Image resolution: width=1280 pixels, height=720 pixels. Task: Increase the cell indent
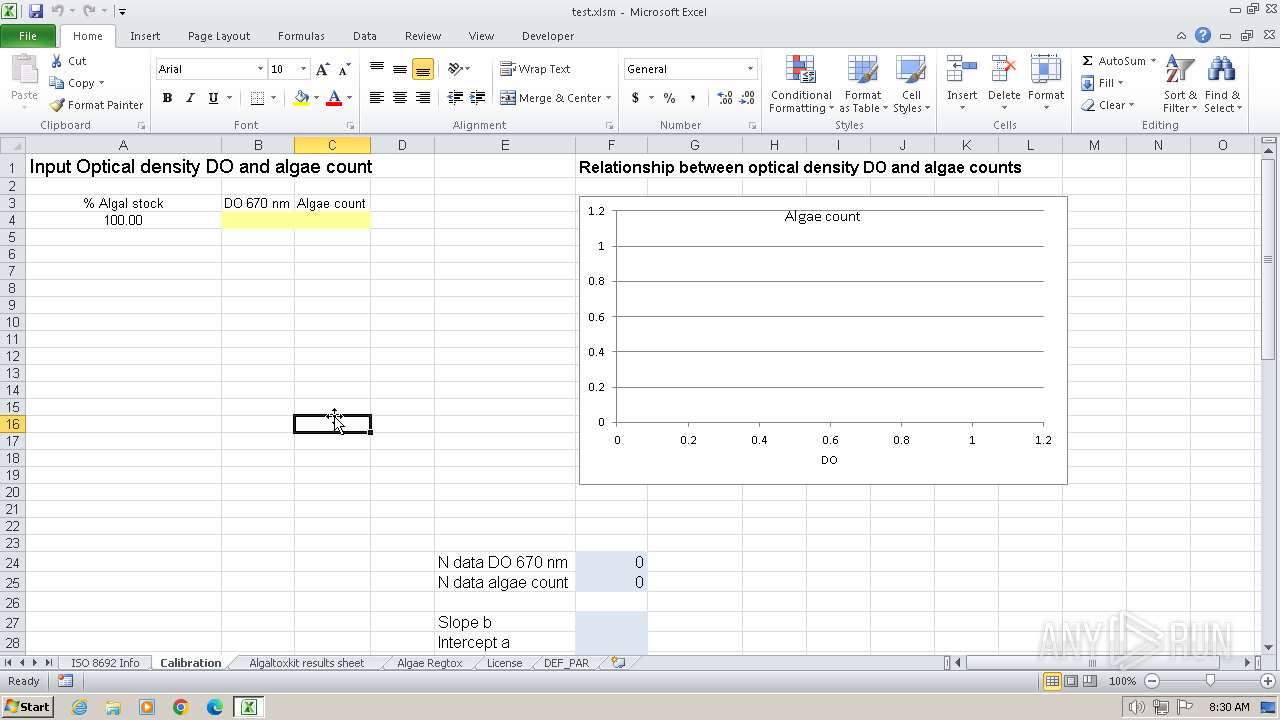(478, 98)
